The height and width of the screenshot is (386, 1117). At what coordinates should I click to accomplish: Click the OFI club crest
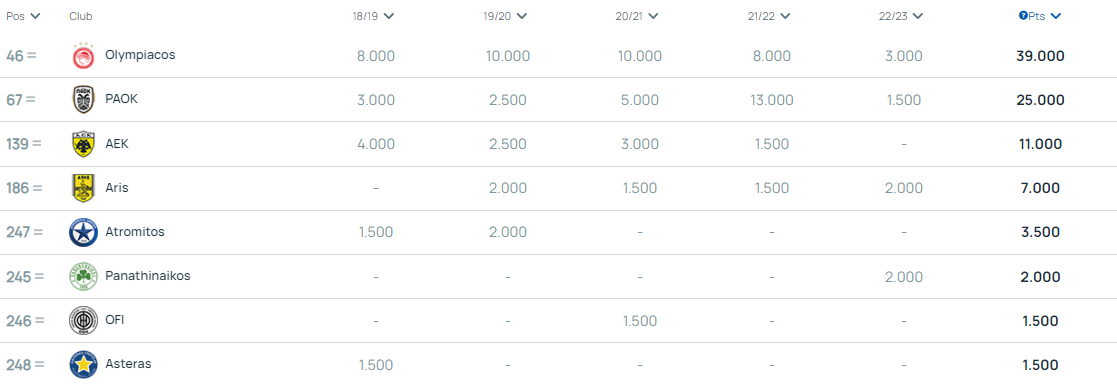pyautogui.click(x=83, y=320)
